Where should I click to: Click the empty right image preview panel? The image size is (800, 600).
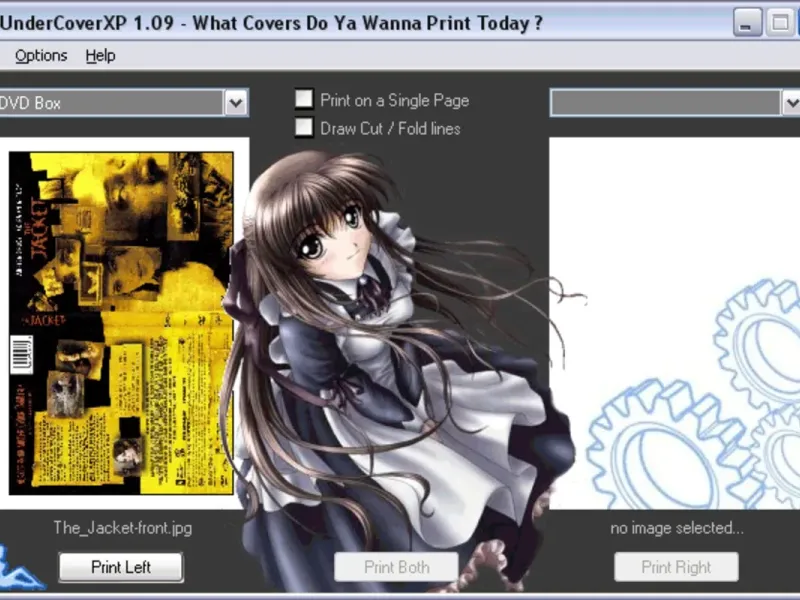[x=674, y=323]
